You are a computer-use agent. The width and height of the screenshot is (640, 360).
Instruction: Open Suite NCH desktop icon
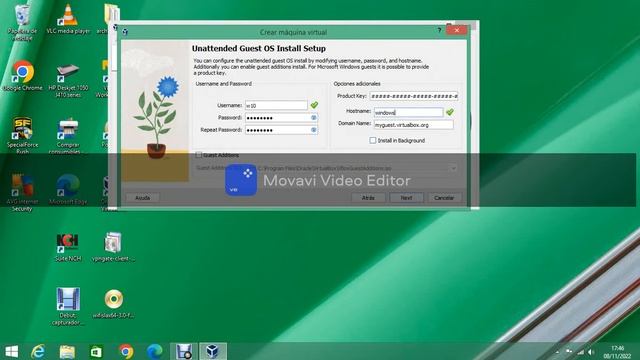(68, 247)
